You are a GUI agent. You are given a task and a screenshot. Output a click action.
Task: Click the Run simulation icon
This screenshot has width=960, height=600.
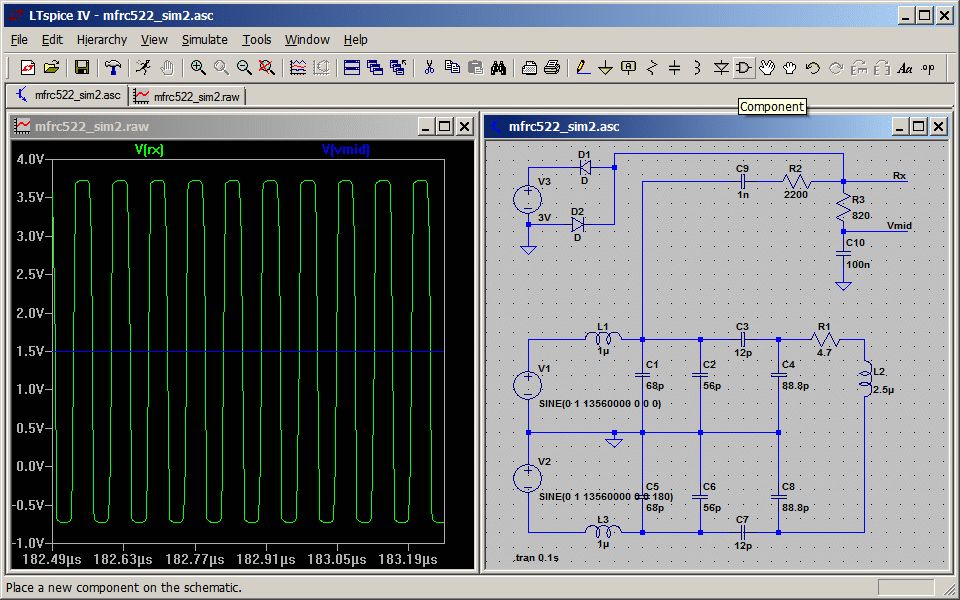[x=144, y=68]
